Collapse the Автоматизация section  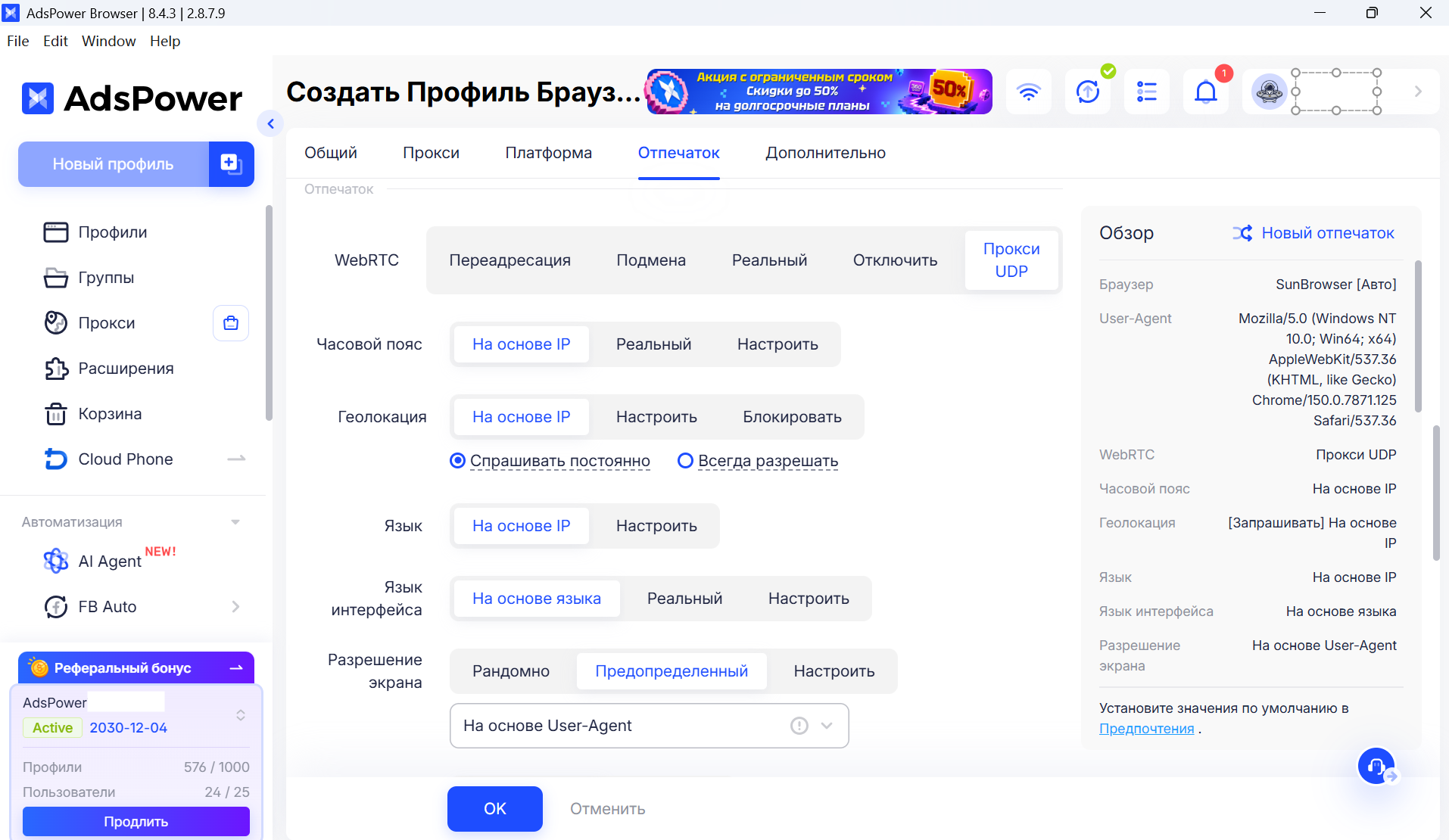pyautogui.click(x=235, y=522)
